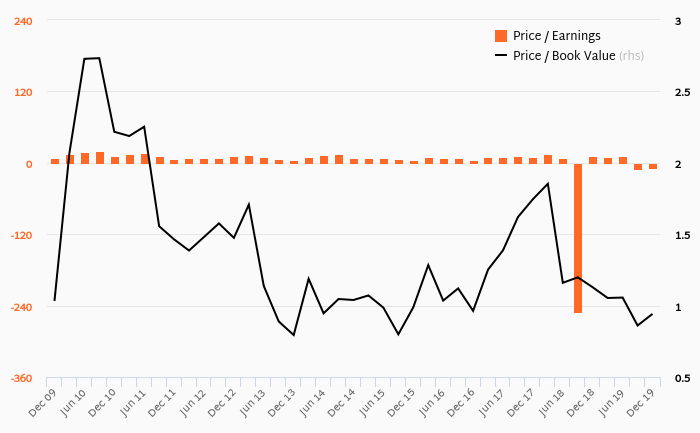The image size is (700, 433).
Task: Click the large negative orange bar
Action: 578,238
